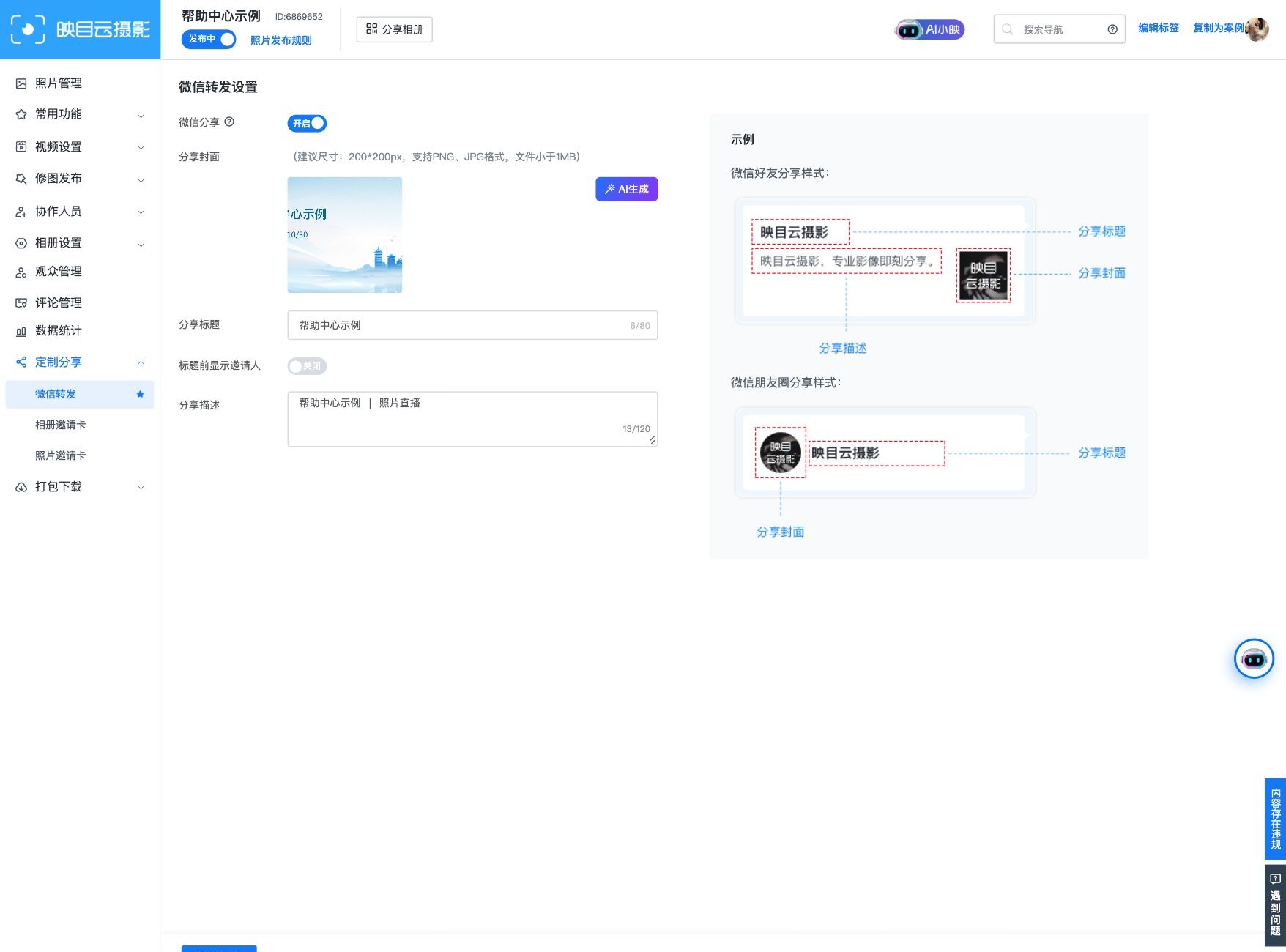
Task: Open the 照片发布规则 link
Action: 281,40
